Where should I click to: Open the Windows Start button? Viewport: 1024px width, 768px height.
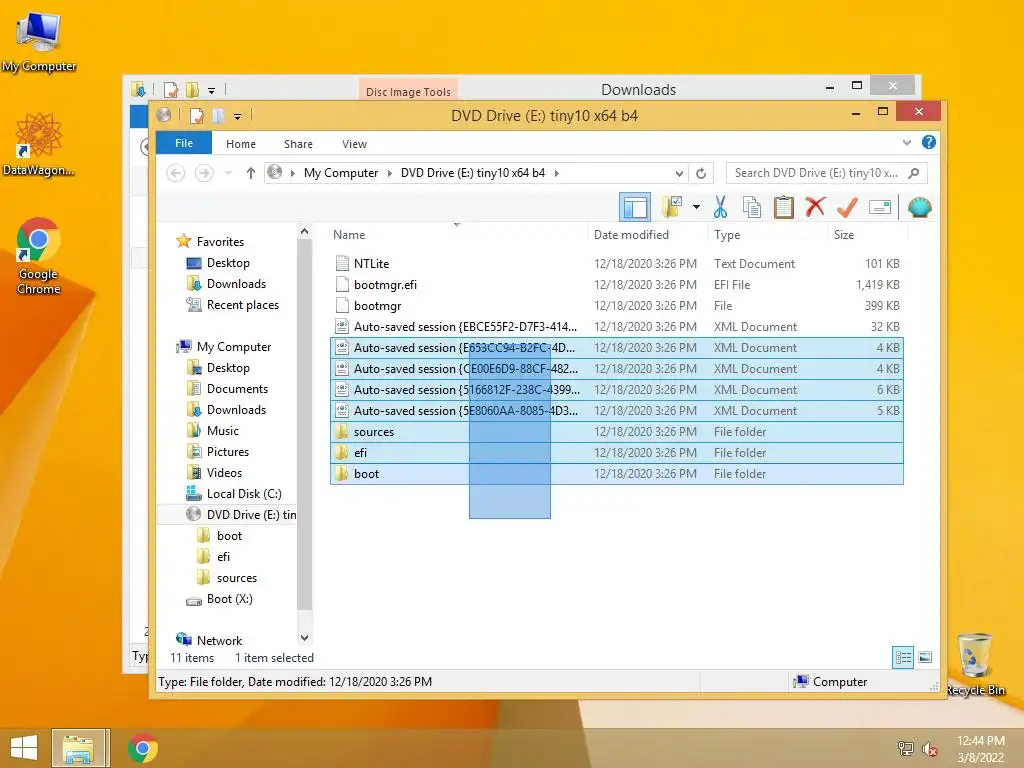[24, 748]
